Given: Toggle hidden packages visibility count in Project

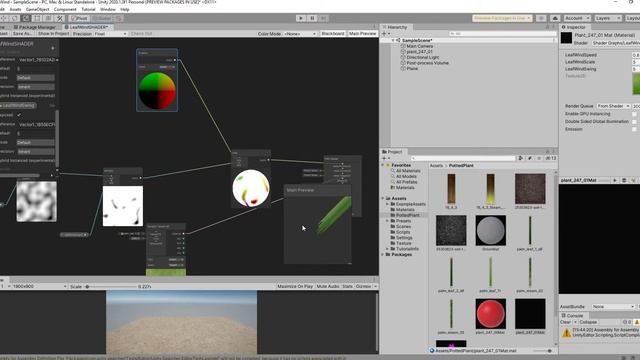Looking at the screenshot, I should tap(551, 158).
